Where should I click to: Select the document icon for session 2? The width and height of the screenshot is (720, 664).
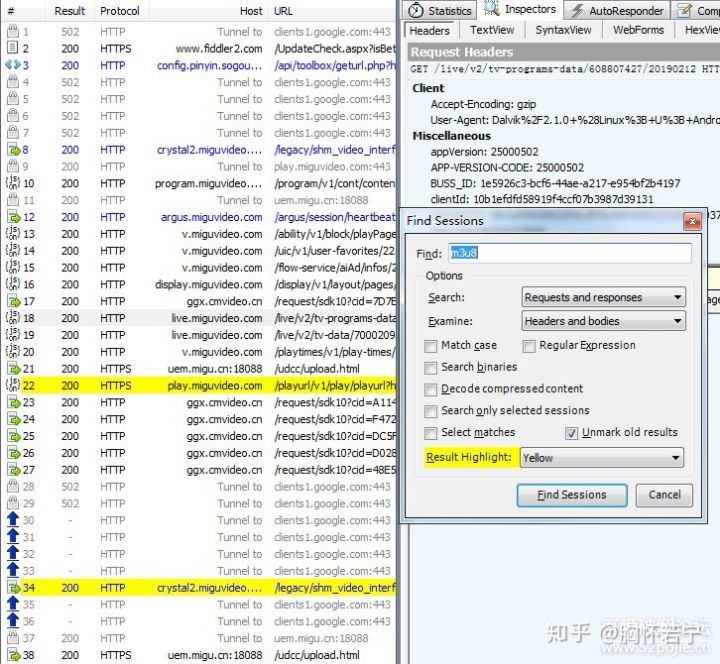pos(12,49)
